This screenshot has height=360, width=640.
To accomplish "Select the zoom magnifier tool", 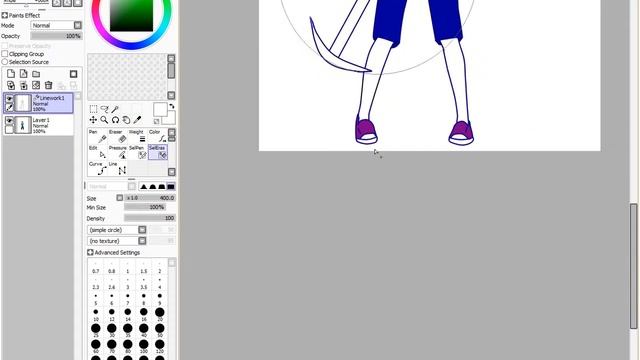I will point(104,120).
